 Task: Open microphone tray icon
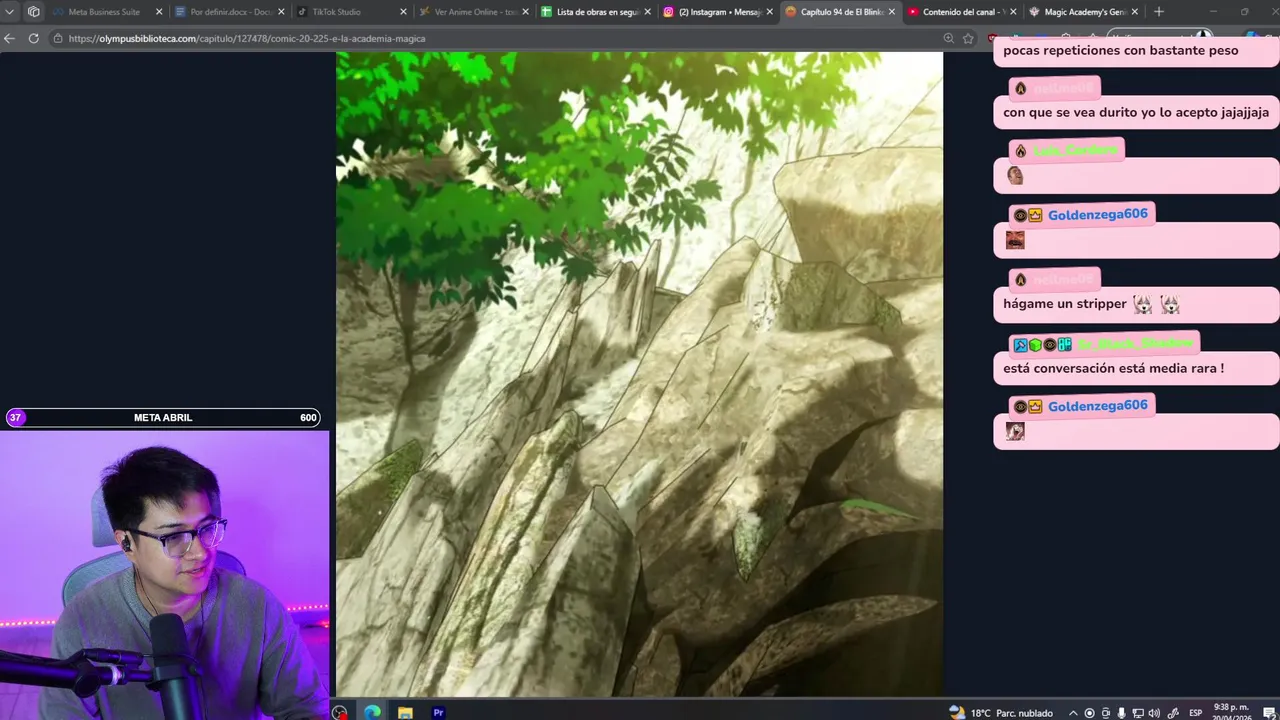click(x=1121, y=713)
